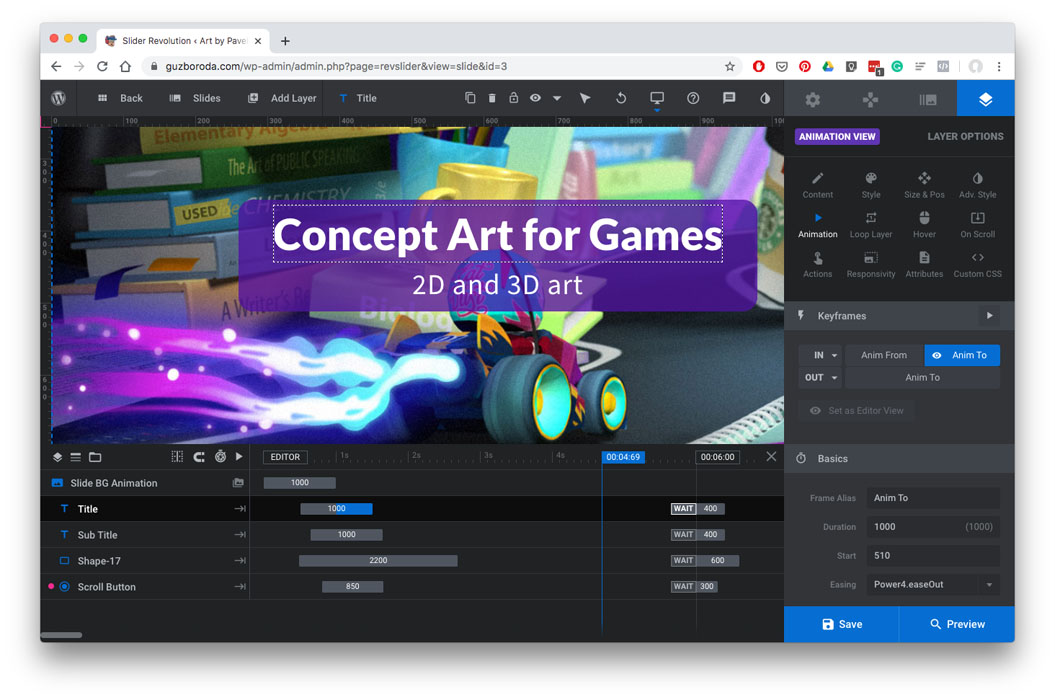Open the comments/tooltip icon in toolbar
Image resolution: width=1055 pixels, height=700 pixels.
click(x=729, y=98)
